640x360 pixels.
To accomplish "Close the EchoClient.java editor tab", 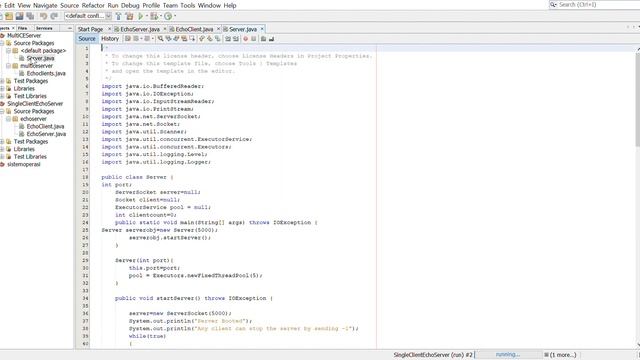I will click(x=218, y=29).
